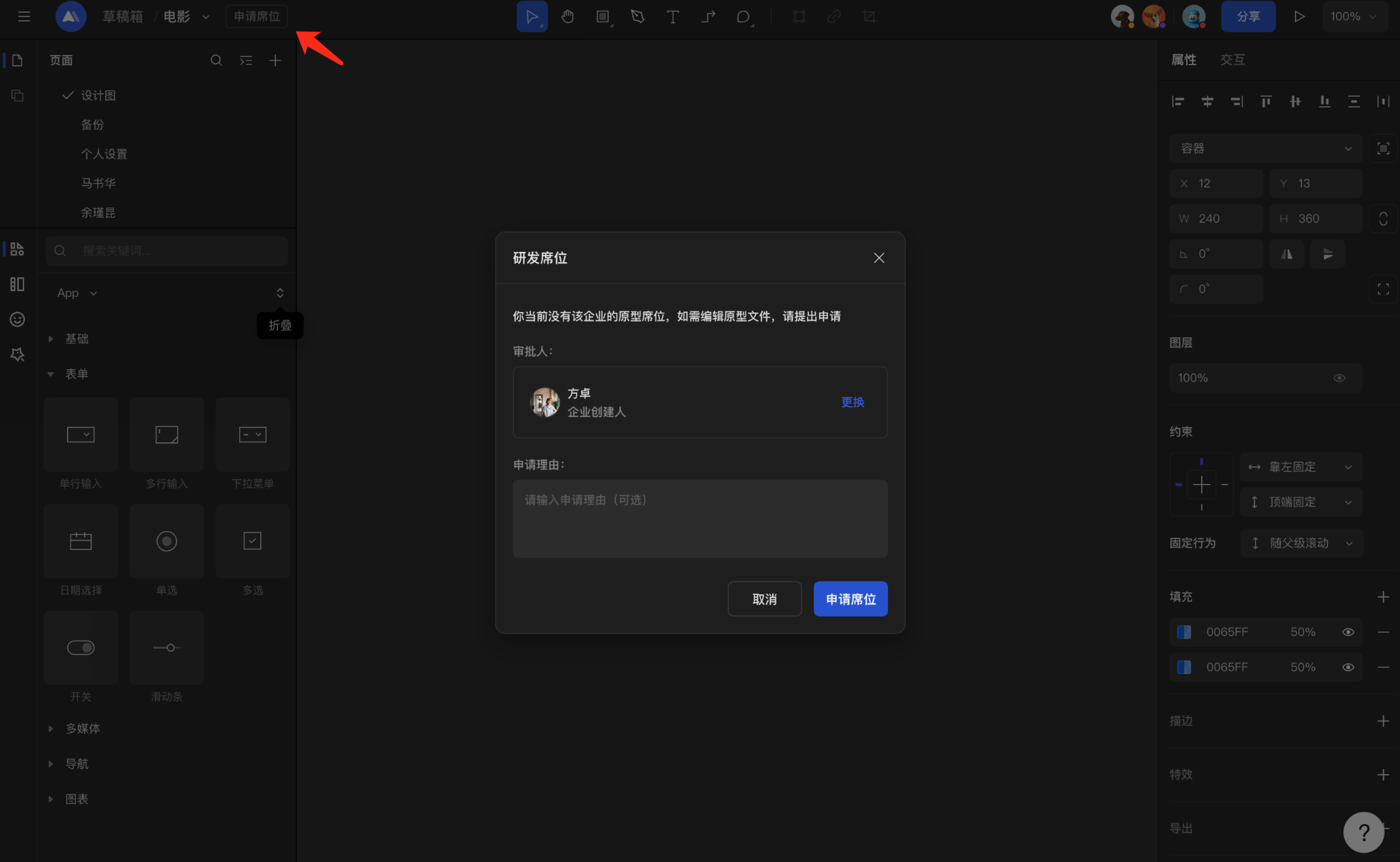Image resolution: width=1400 pixels, height=862 pixels.
Task: Open the App library dropdown
Action: pos(77,293)
